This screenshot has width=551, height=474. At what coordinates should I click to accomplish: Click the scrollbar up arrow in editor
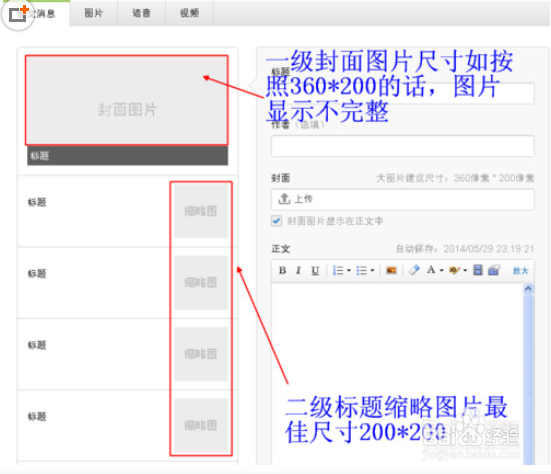click(528, 289)
